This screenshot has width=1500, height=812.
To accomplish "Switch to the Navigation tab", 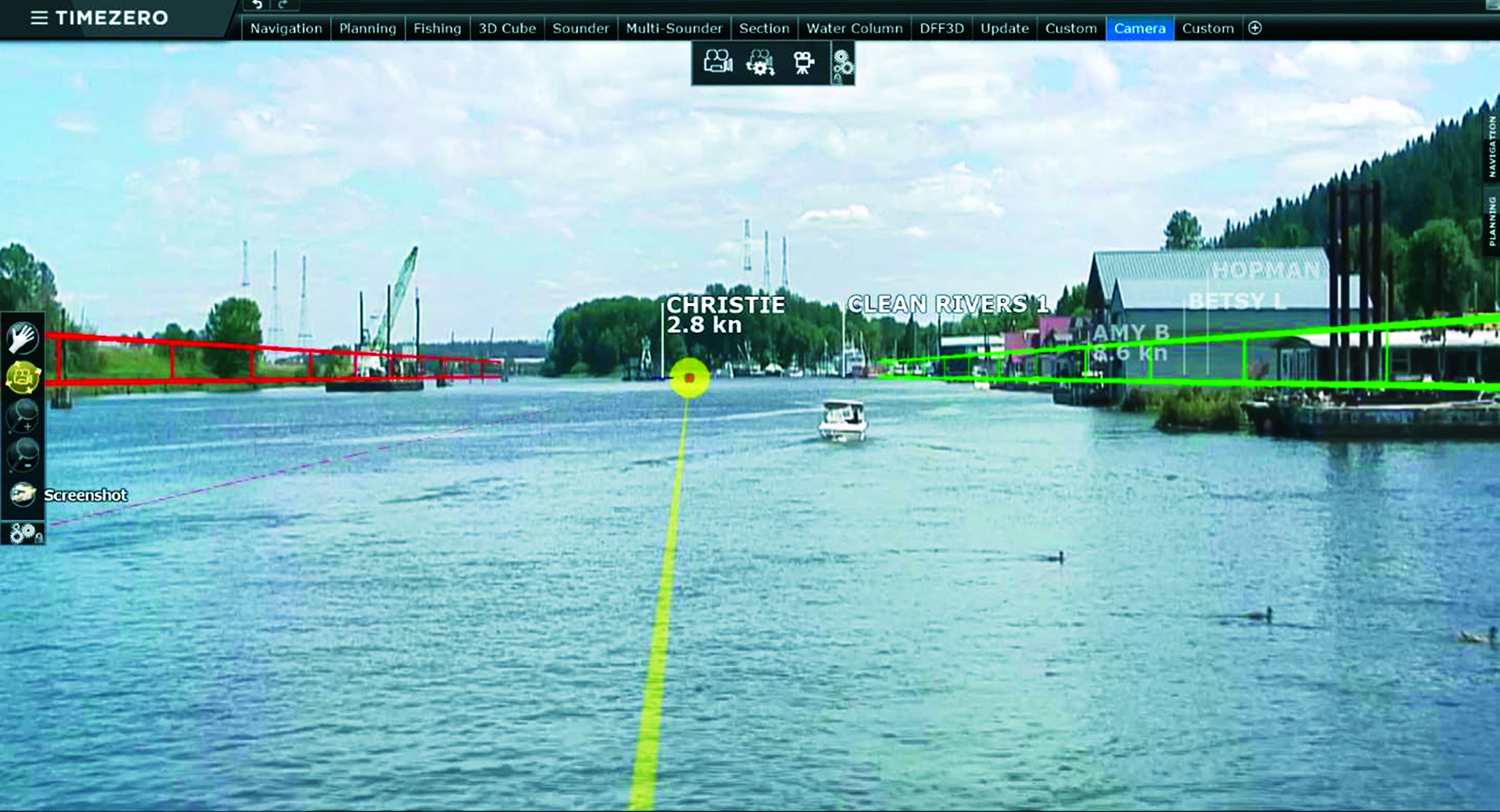I will 286,28.
